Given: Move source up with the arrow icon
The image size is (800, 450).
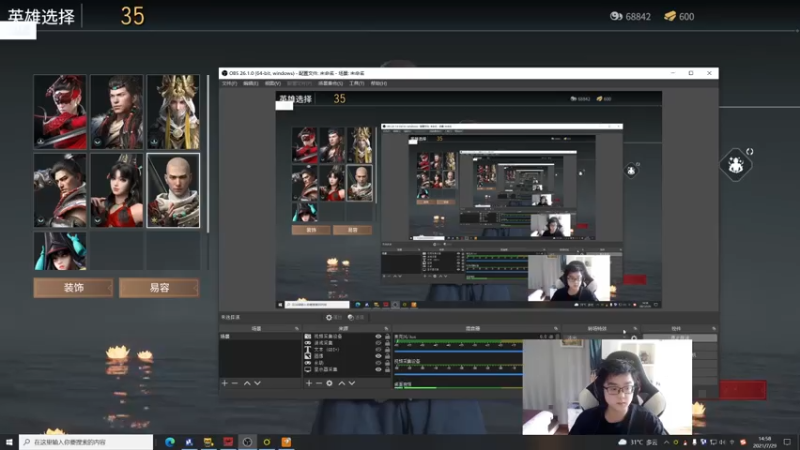Looking at the screenshot, I should coord(341,383).
